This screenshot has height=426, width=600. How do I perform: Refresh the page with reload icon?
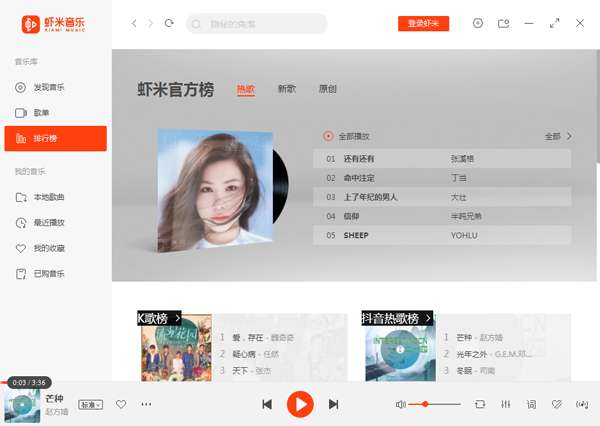click(169, 23)
